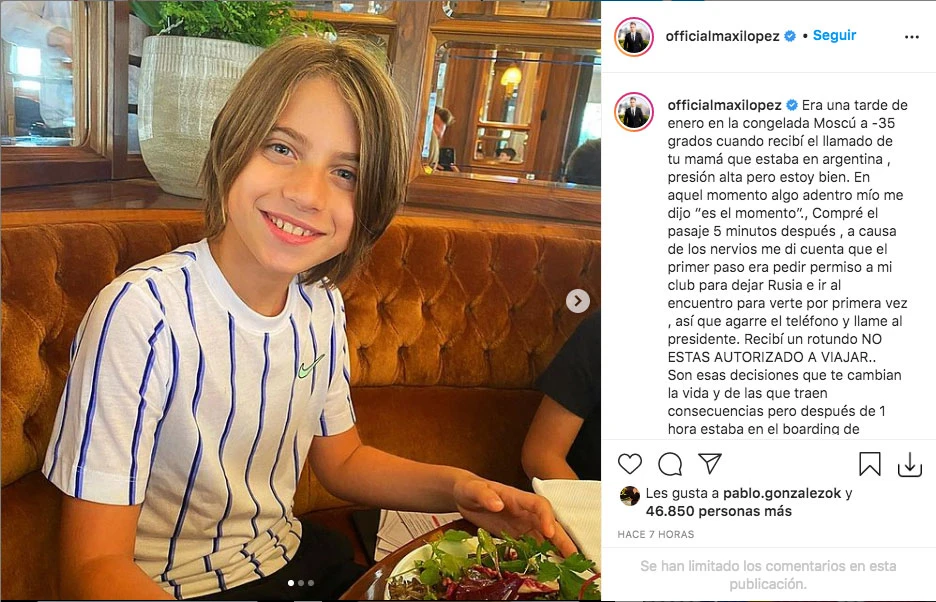This screenshot has height=602, width=936.
Task: Select second carousel dot indicator
Action: 301,583
